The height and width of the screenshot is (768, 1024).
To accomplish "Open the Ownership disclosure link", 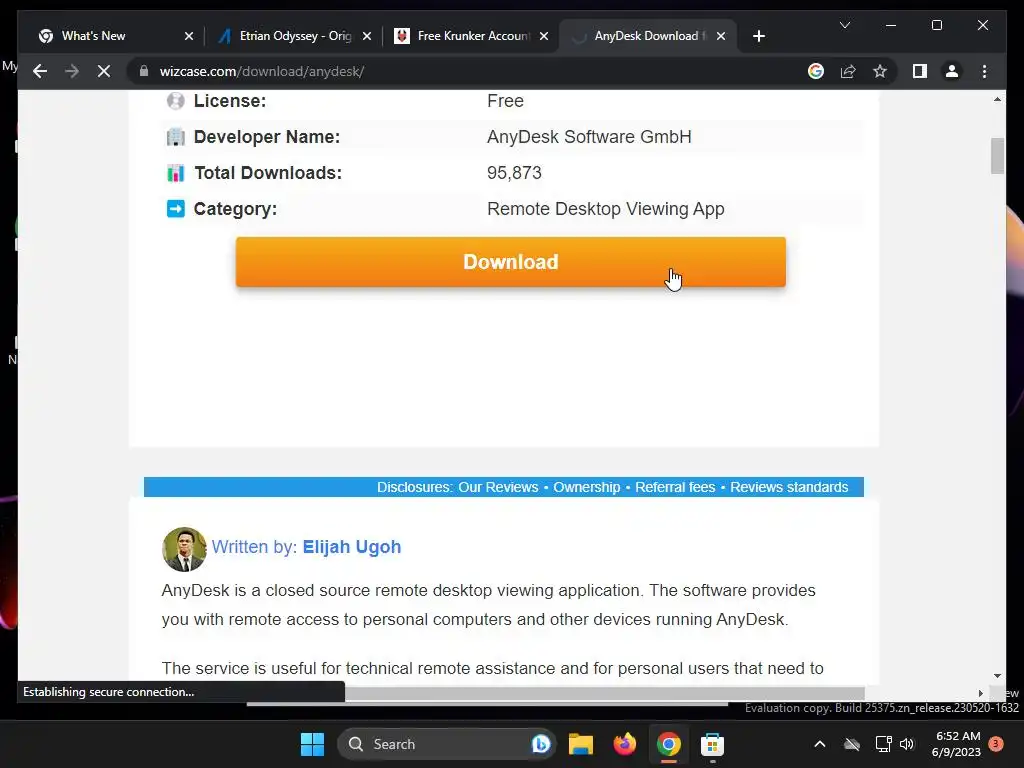I will (586, 487).
